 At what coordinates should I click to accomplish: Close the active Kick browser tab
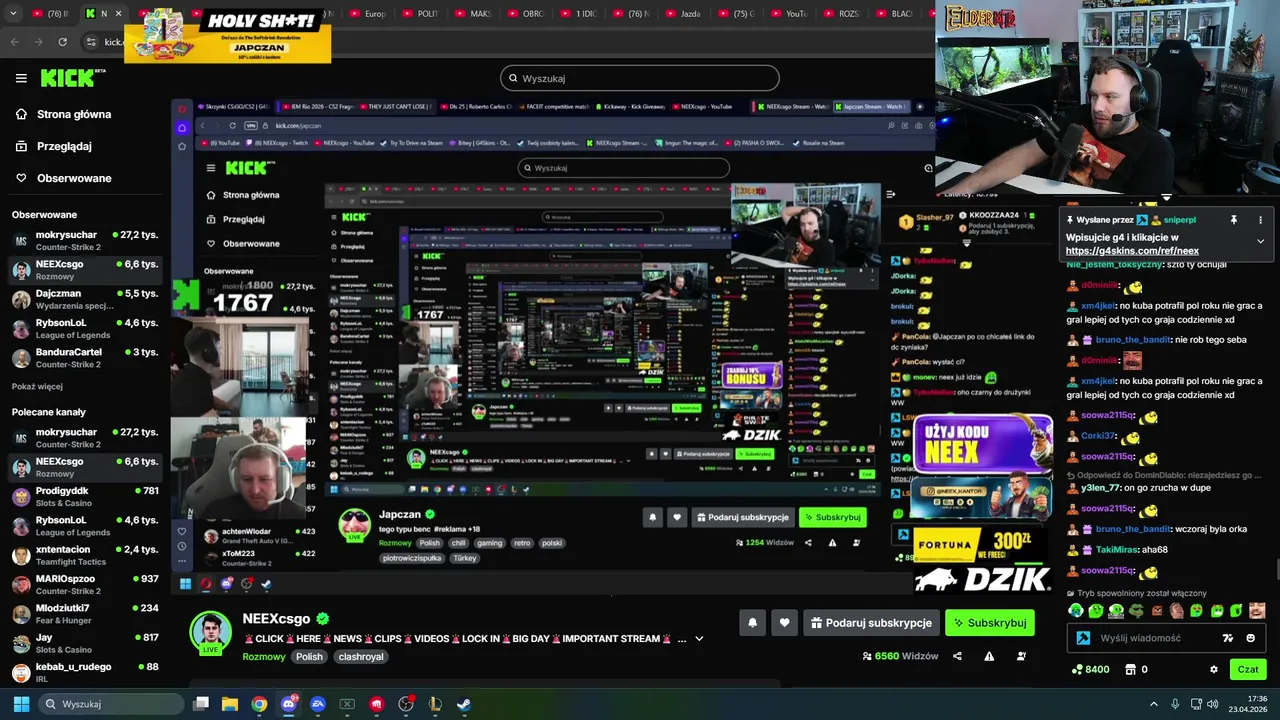point(118,14)
